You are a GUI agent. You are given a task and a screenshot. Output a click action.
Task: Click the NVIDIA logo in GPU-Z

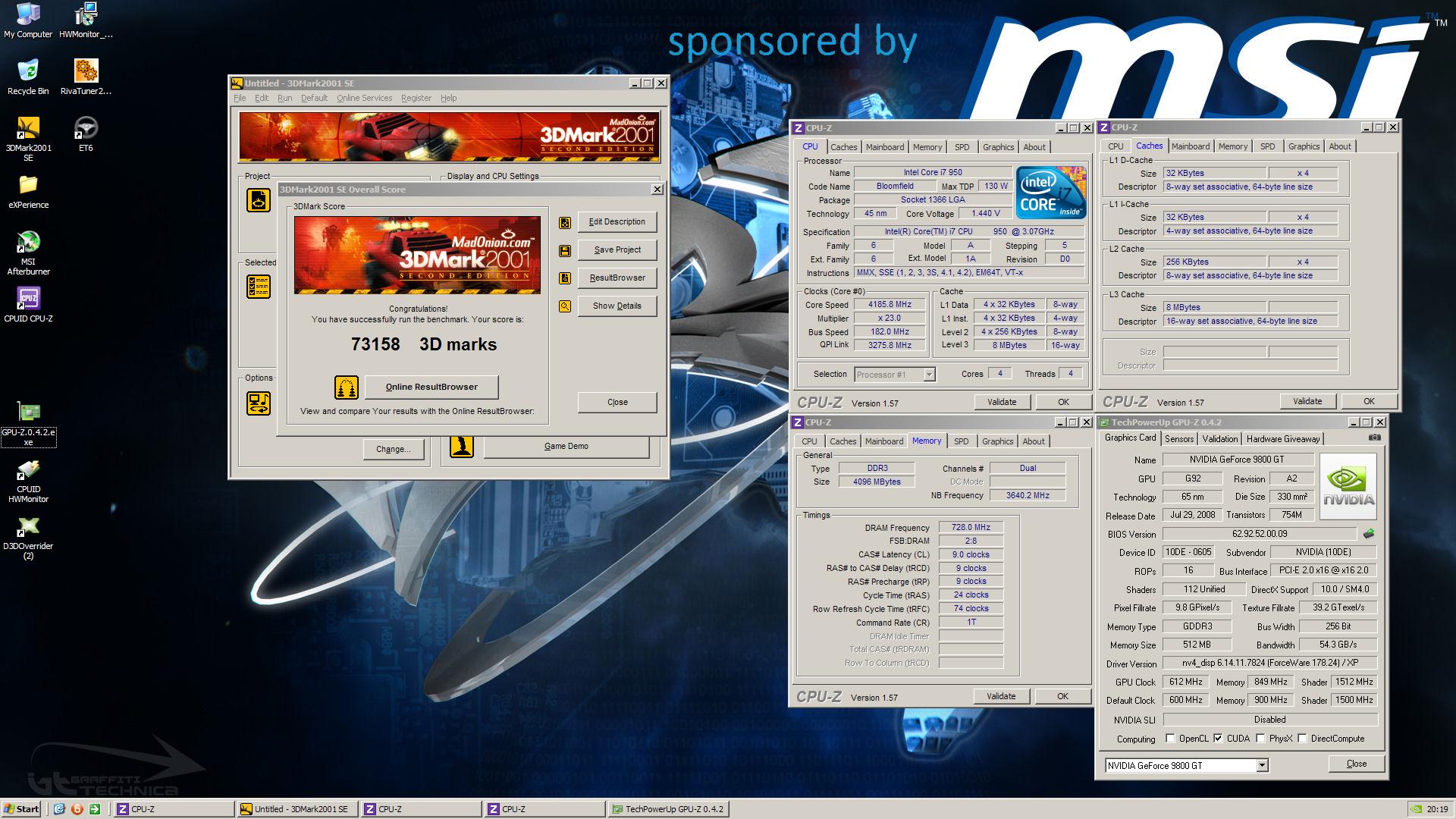point(1348,487)
